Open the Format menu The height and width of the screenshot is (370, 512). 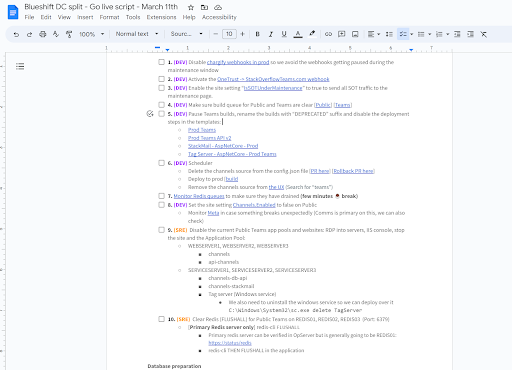[x=109, y=17]
